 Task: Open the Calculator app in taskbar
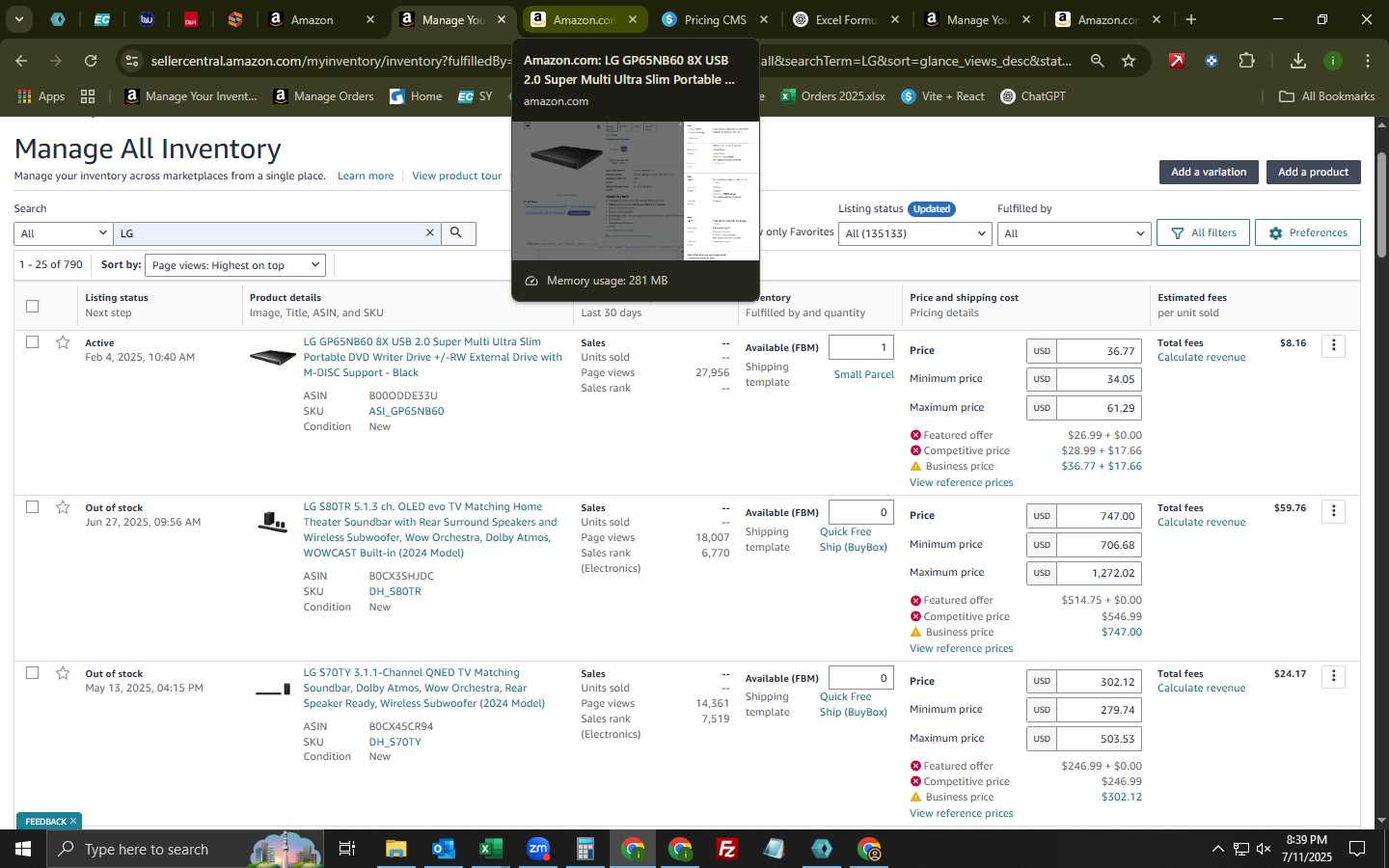(x=585, y=849)
